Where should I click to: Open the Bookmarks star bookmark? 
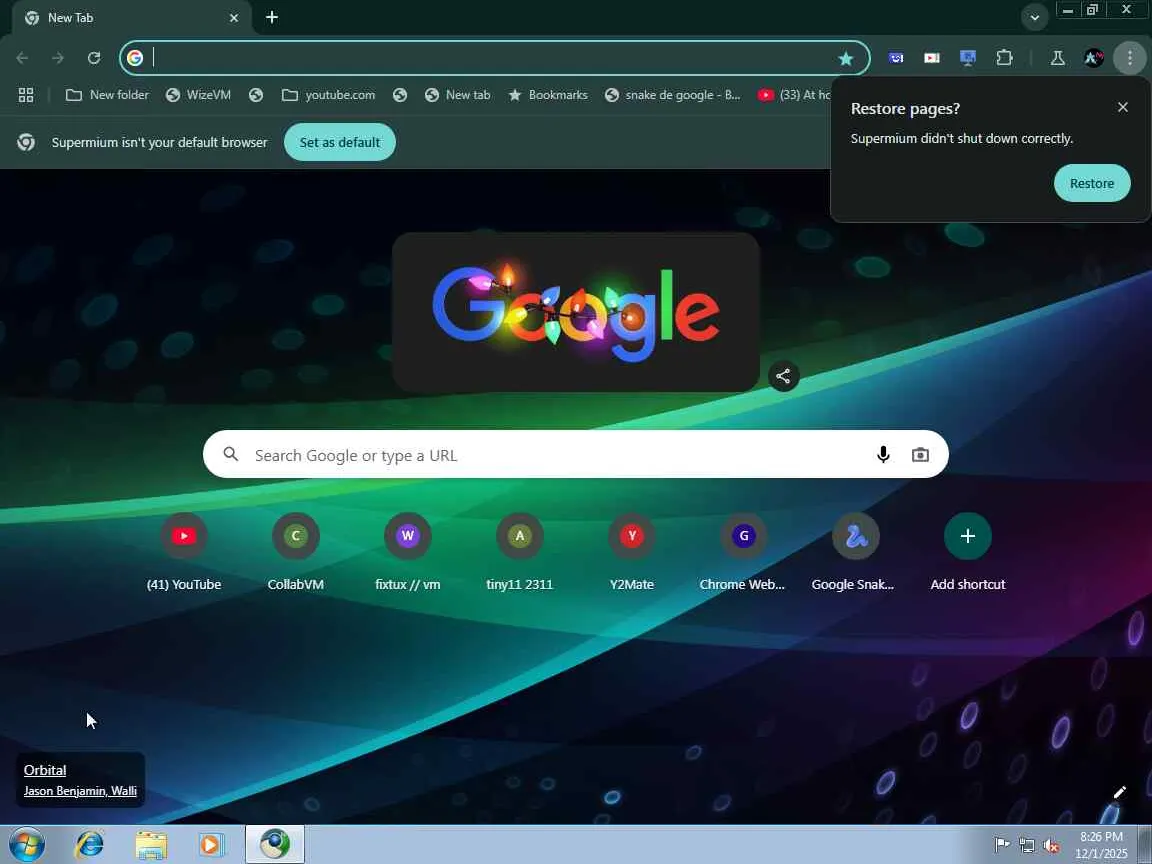click(548, 95)
